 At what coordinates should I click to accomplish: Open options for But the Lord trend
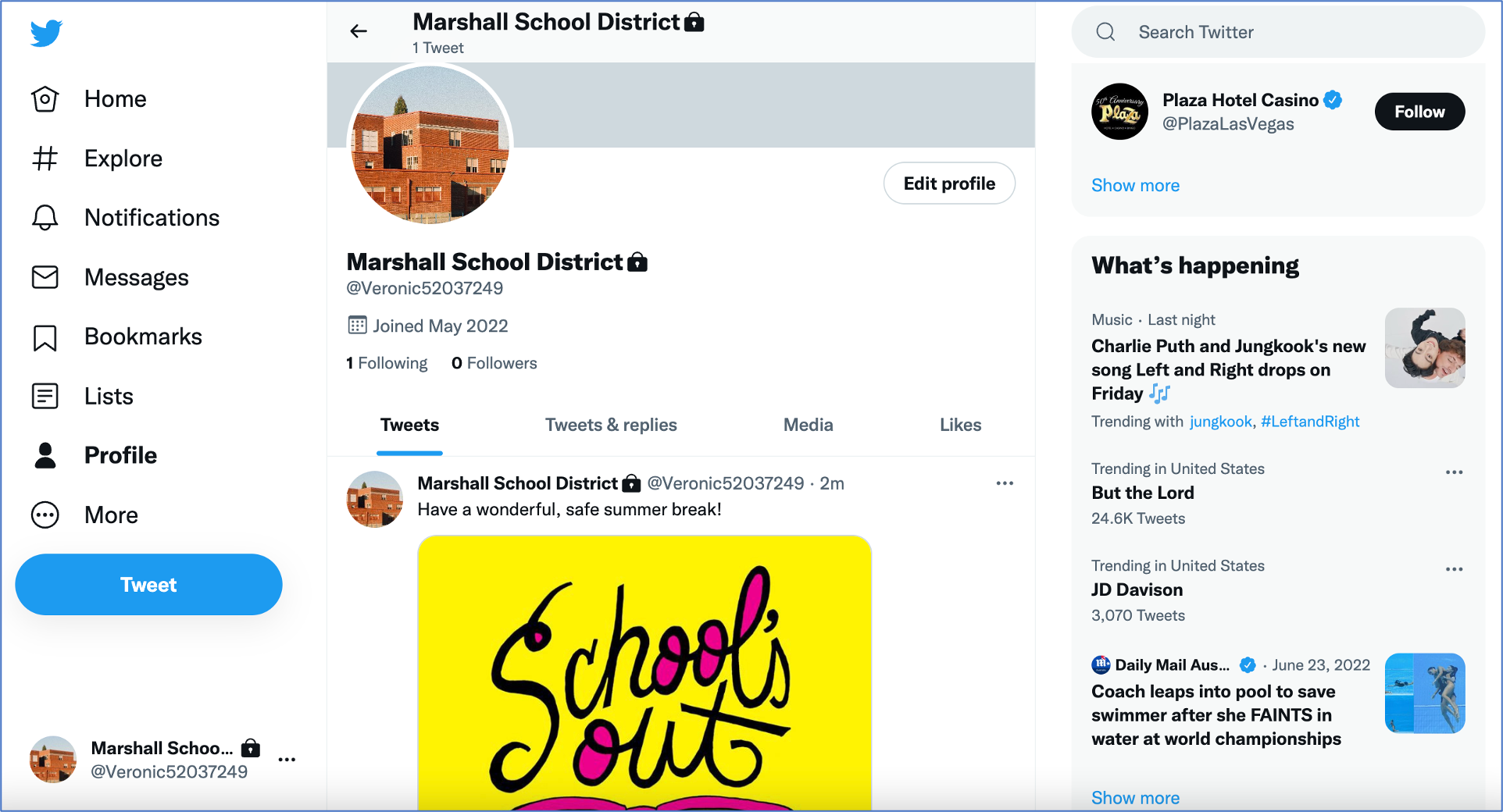[x=1454, y=472]
